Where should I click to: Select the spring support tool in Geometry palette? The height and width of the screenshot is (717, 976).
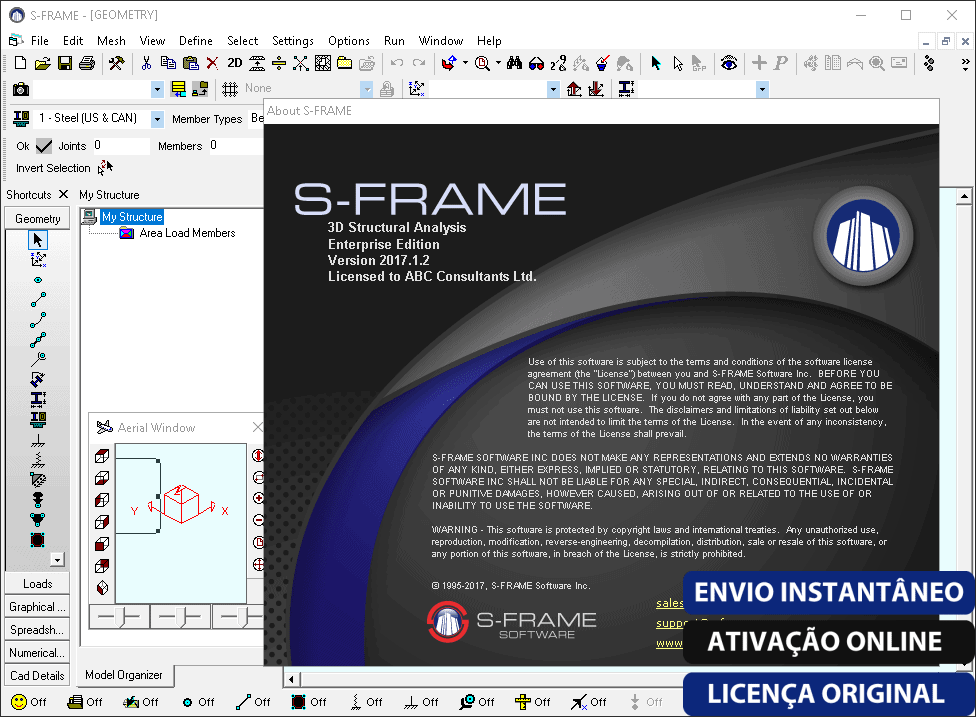point(38,460)
